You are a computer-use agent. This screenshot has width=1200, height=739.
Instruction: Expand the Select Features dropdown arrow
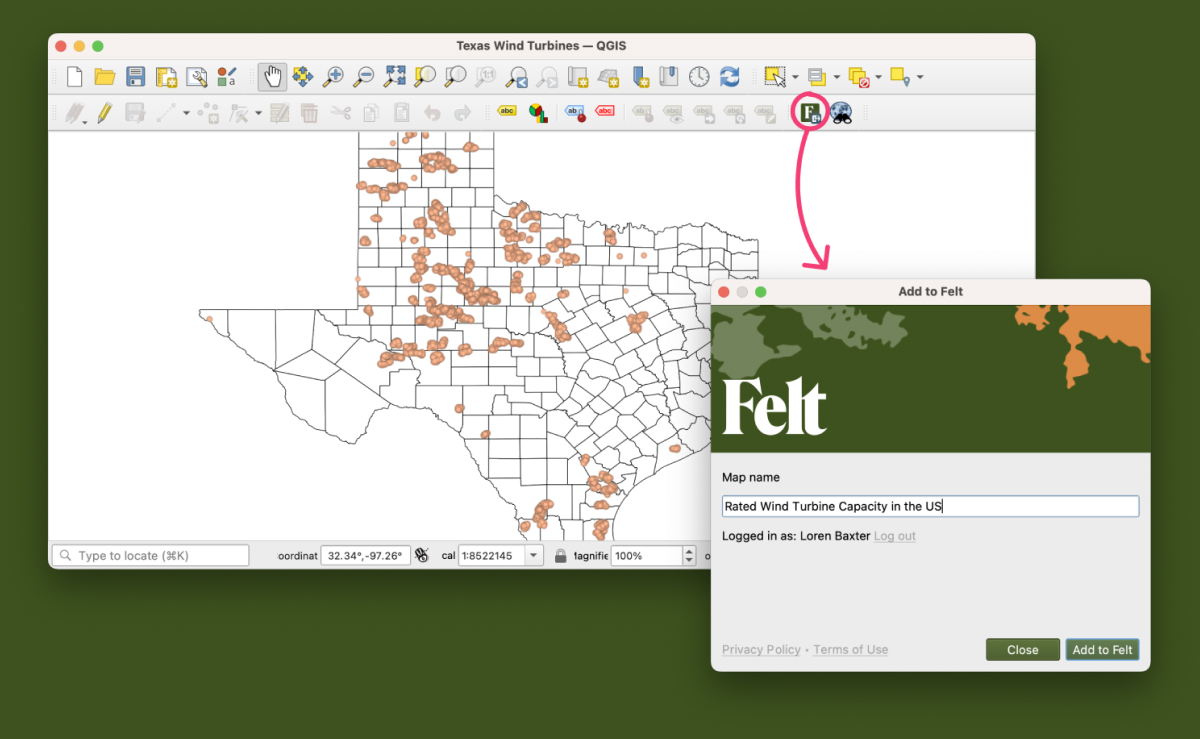pyautogui.click(x=794, y=76)
